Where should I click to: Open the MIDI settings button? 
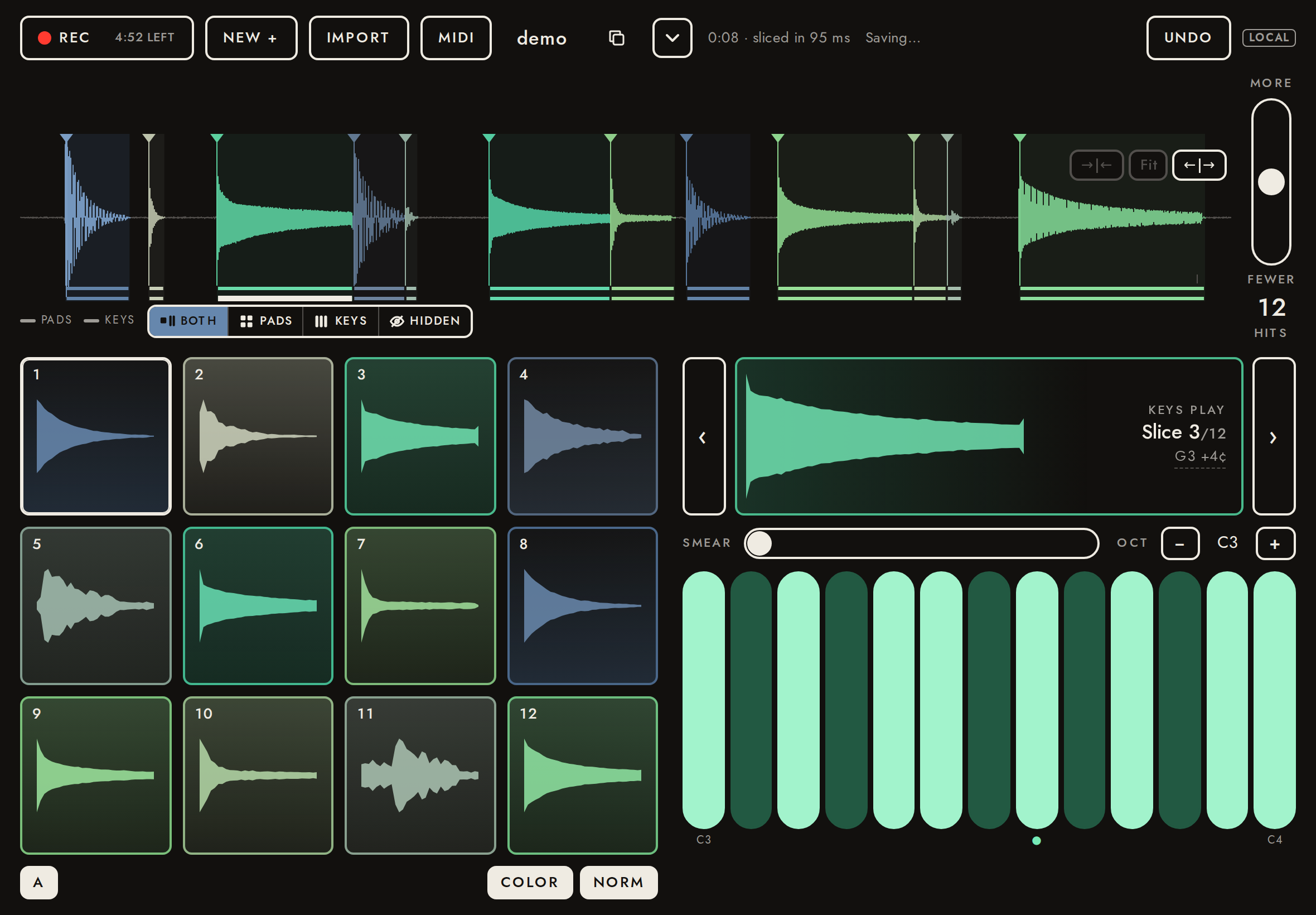tap(456, 38)
